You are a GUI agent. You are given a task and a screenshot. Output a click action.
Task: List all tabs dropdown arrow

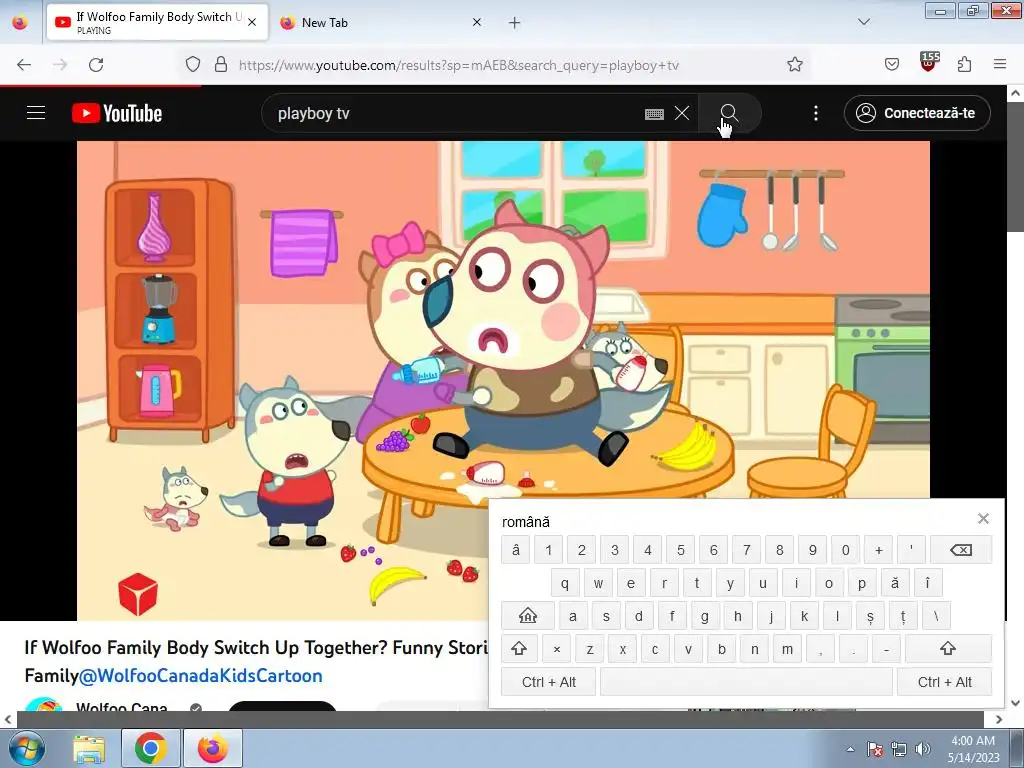click(x=864, y=22)
